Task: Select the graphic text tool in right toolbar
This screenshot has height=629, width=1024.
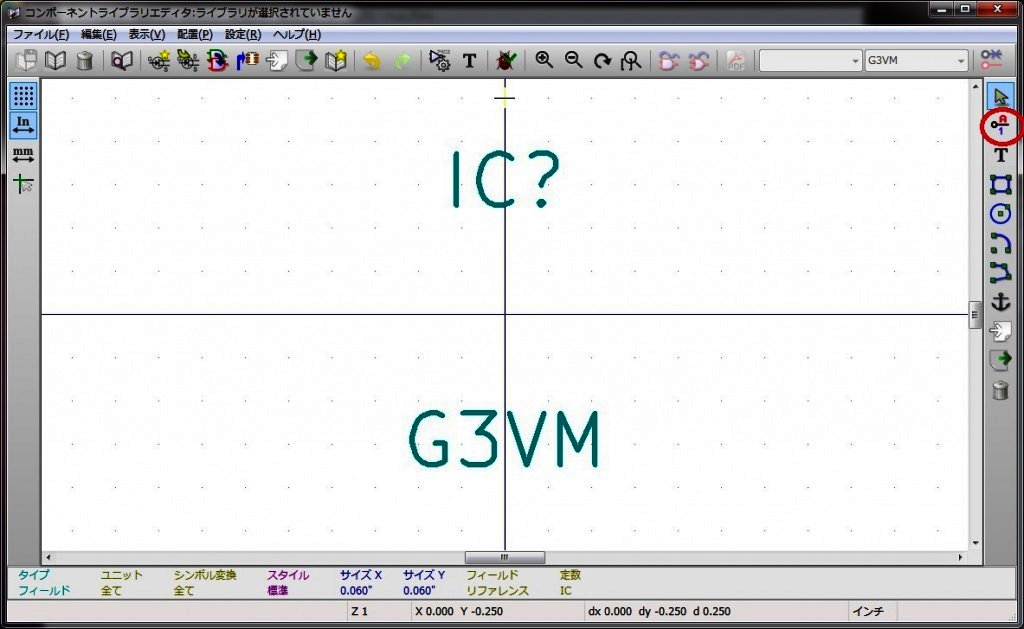Action: (x=1000, y=155)
